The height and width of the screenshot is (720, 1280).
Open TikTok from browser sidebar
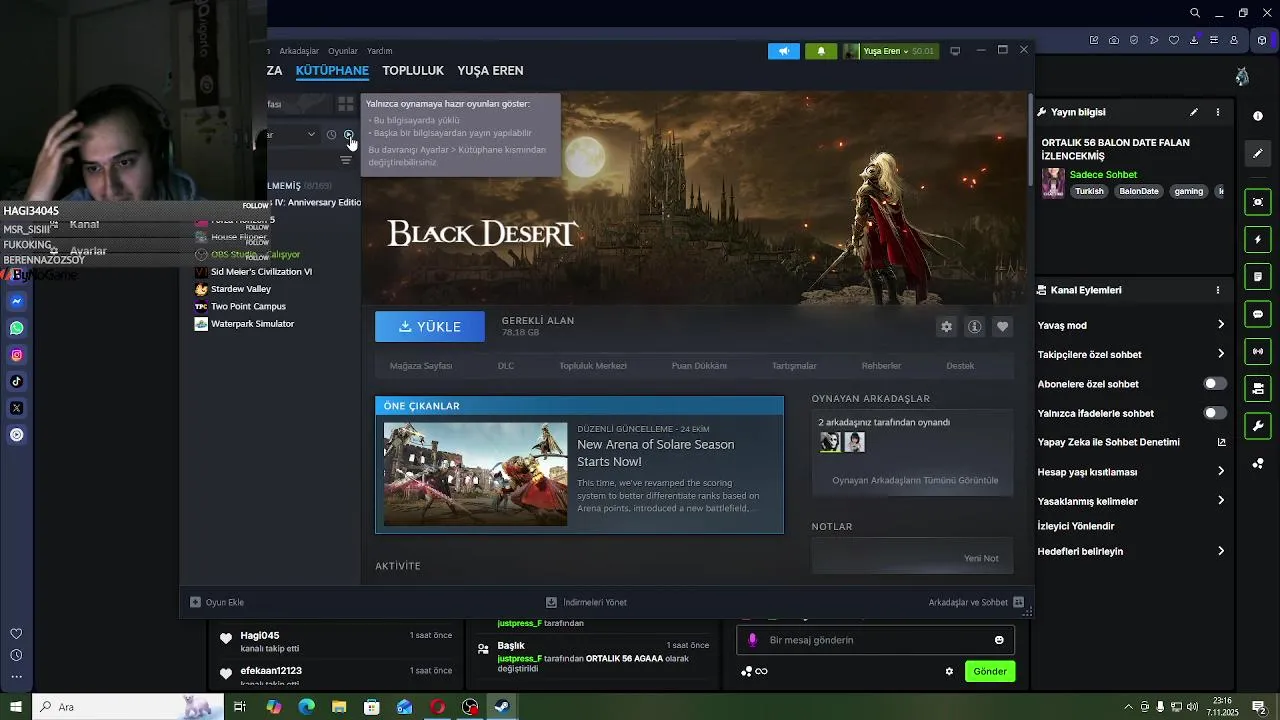tap(17, 381)
